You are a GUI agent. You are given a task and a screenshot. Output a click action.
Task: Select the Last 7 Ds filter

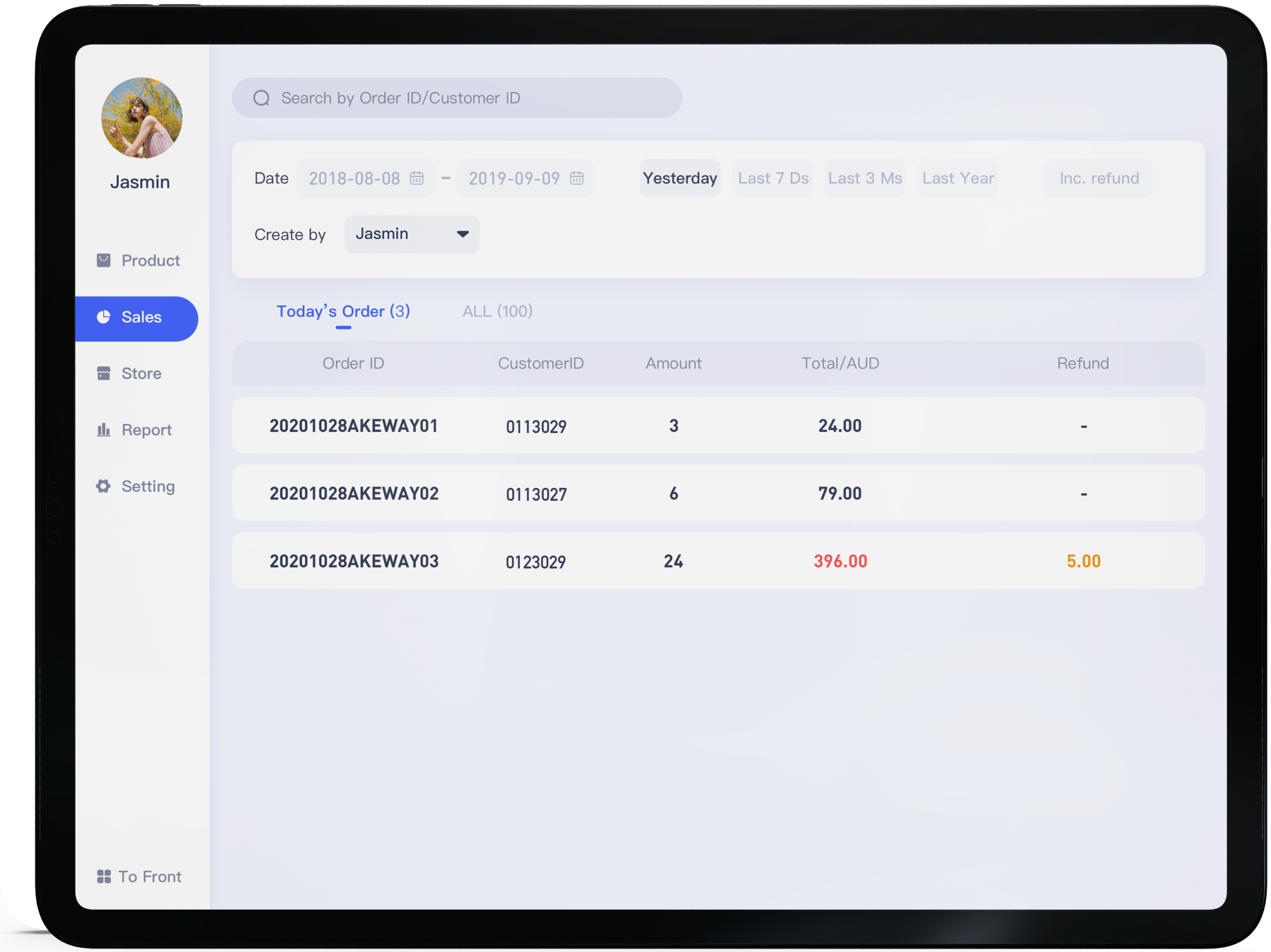(773, 178)
